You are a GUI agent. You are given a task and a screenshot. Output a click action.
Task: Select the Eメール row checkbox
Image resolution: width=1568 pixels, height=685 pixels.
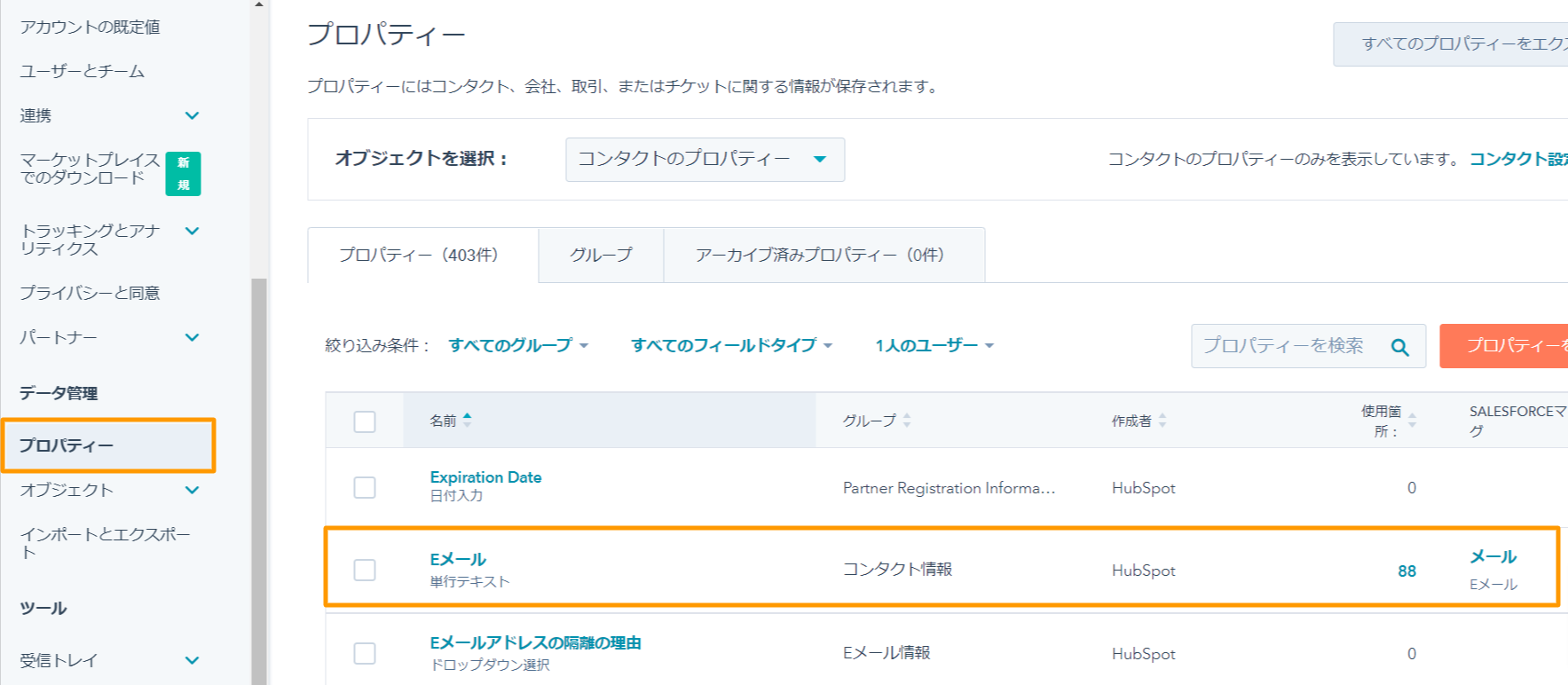click(365, 570)
